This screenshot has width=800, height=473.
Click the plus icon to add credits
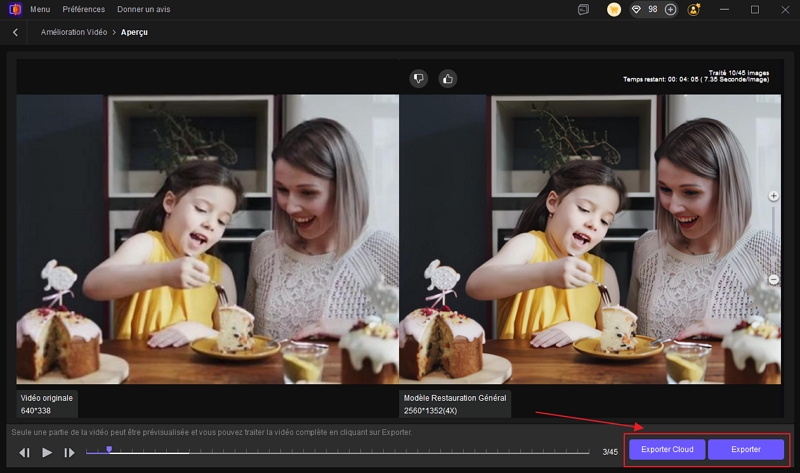pyautogui.click(x=670, y=9)
